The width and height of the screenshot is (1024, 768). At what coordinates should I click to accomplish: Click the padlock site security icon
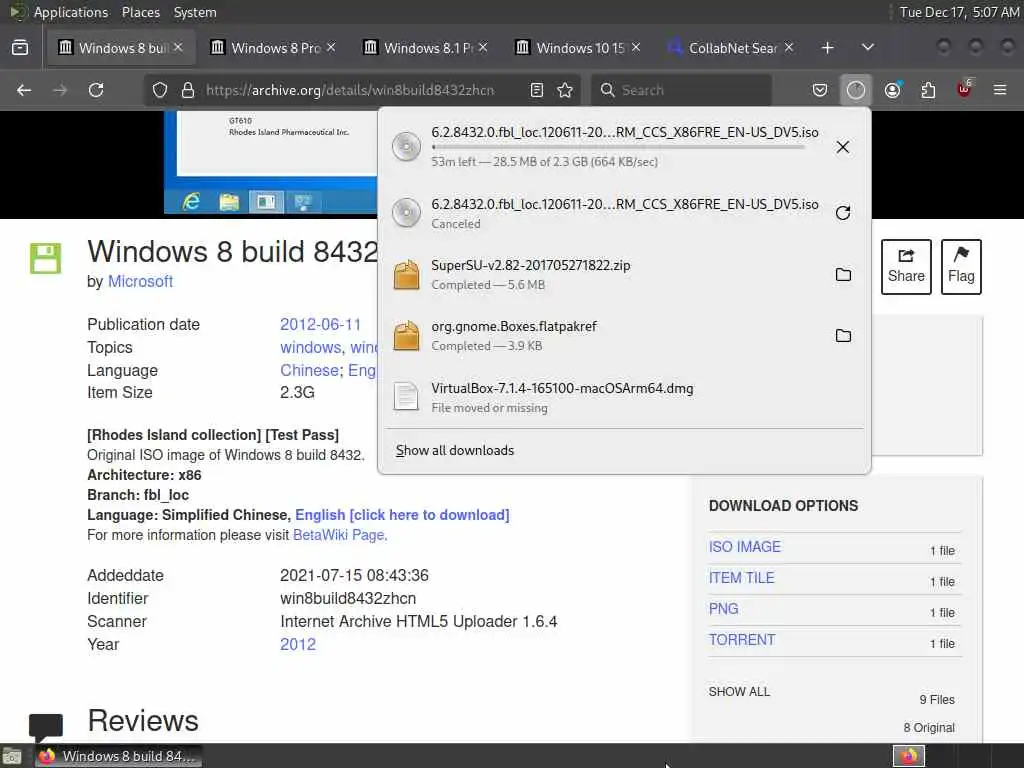pyautogui.click(x=188, y=90)
